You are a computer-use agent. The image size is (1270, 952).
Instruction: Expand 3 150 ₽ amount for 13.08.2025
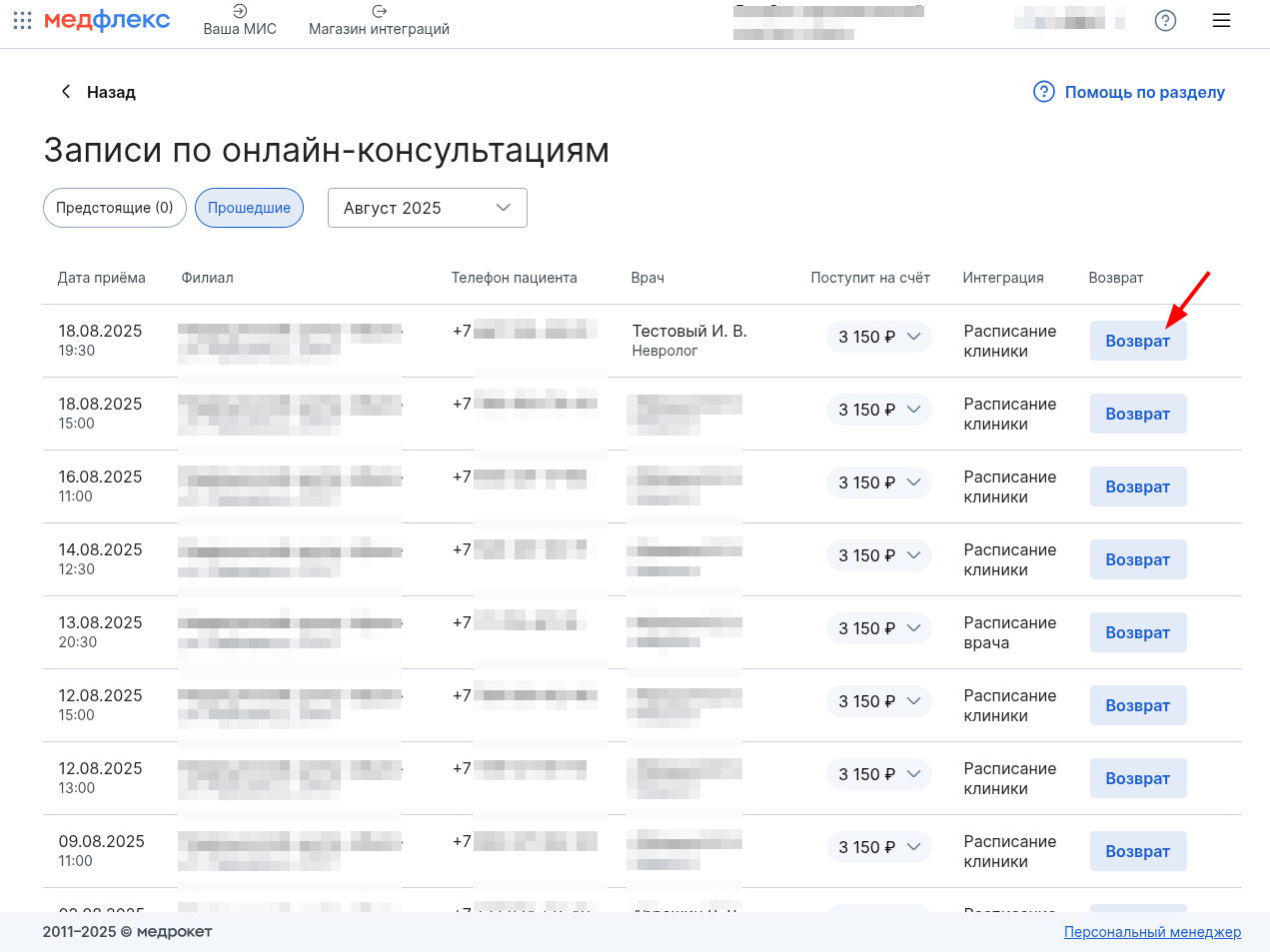click(x=879, y=628)
